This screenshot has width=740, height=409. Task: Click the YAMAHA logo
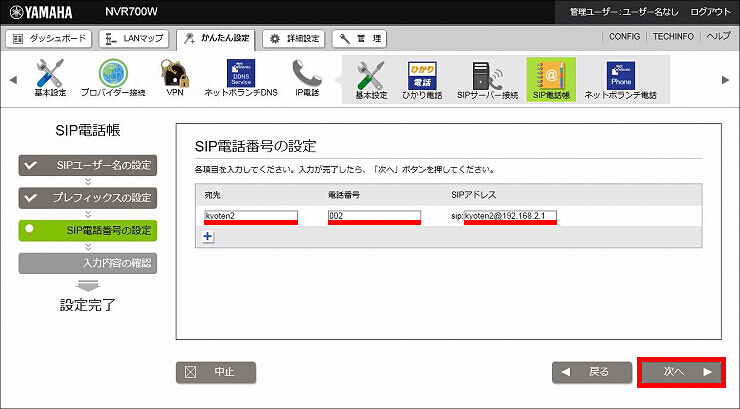click(41, 12)
